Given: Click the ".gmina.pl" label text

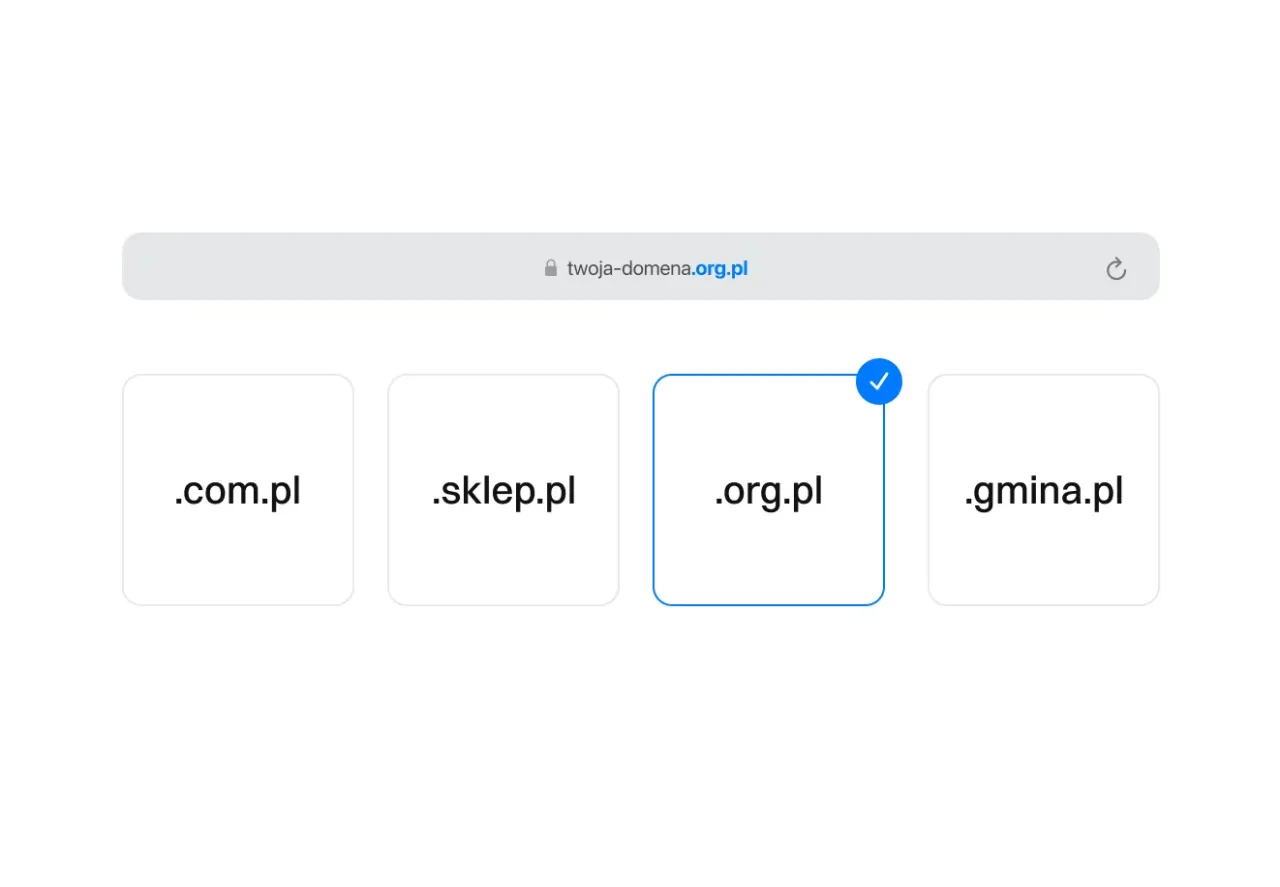Looking at the screenshot, I should tap(1043, 491).
